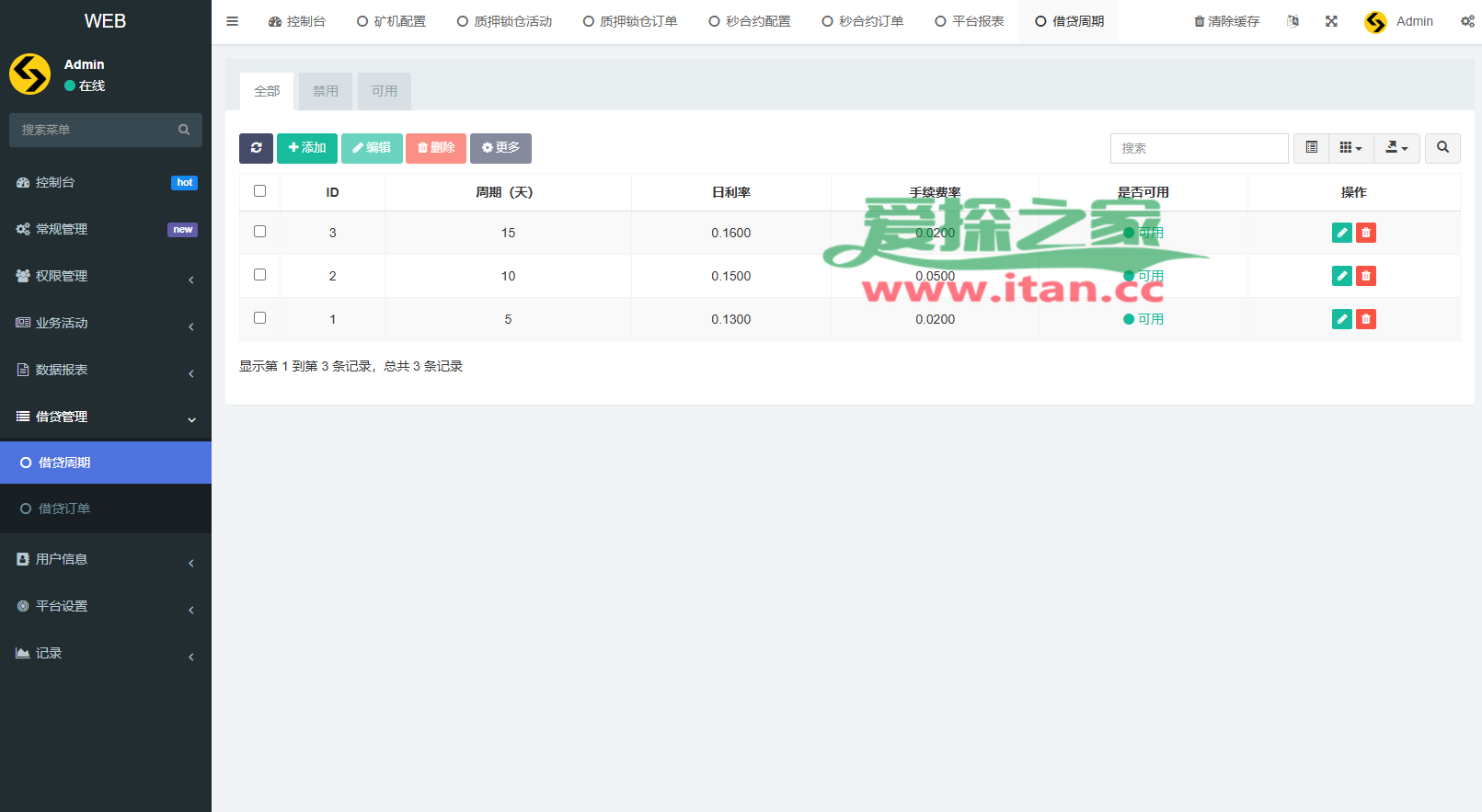Click the table 搜索 input field
Image resolution: width=1482 pixels, height=812 pixels.
[x=1199, y=148]
